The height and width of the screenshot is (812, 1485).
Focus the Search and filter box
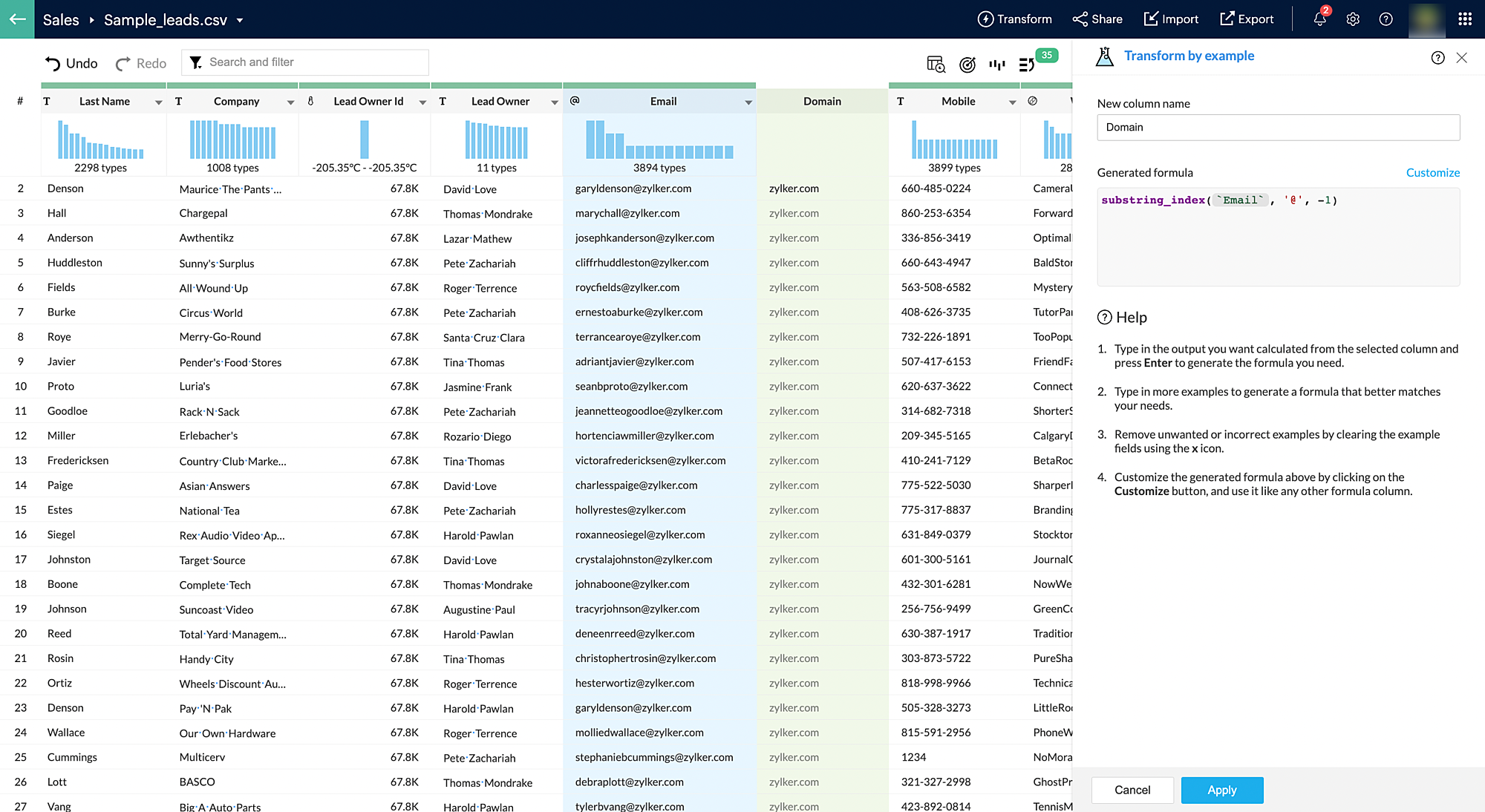[312, 62]
